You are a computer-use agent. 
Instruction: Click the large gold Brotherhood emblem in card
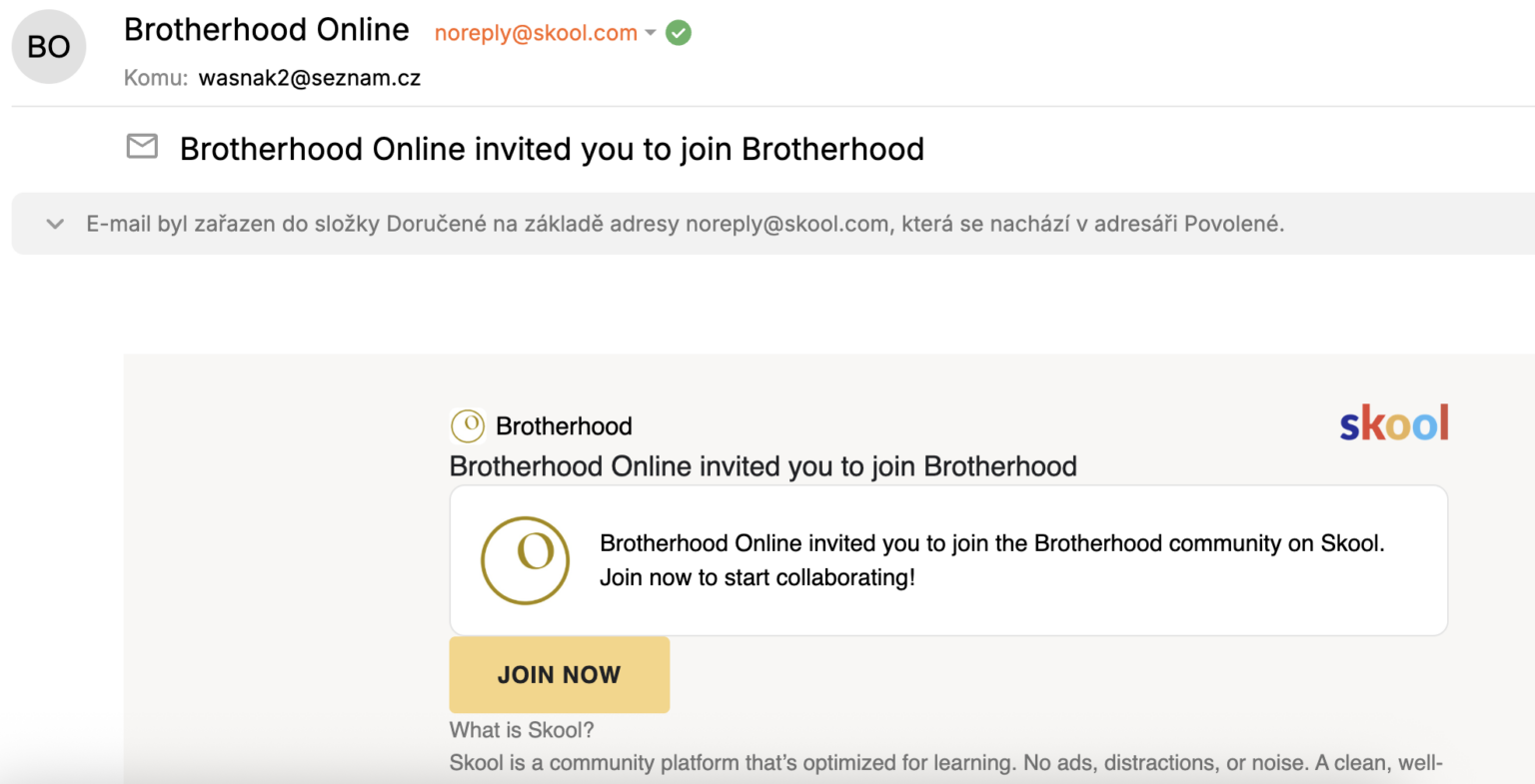pos(526,559)
